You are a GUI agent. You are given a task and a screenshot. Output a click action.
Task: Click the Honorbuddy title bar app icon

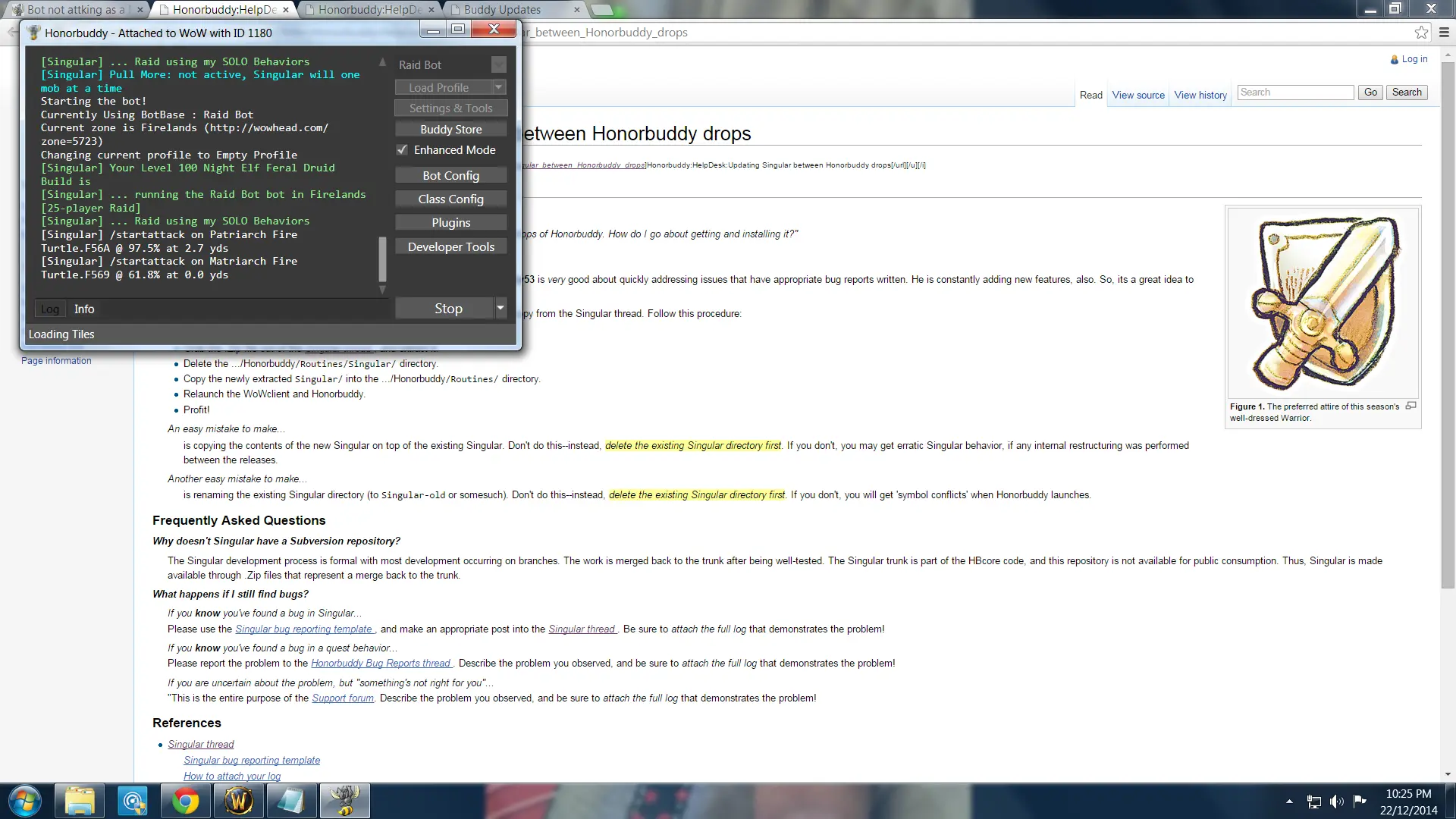[33, 33]
